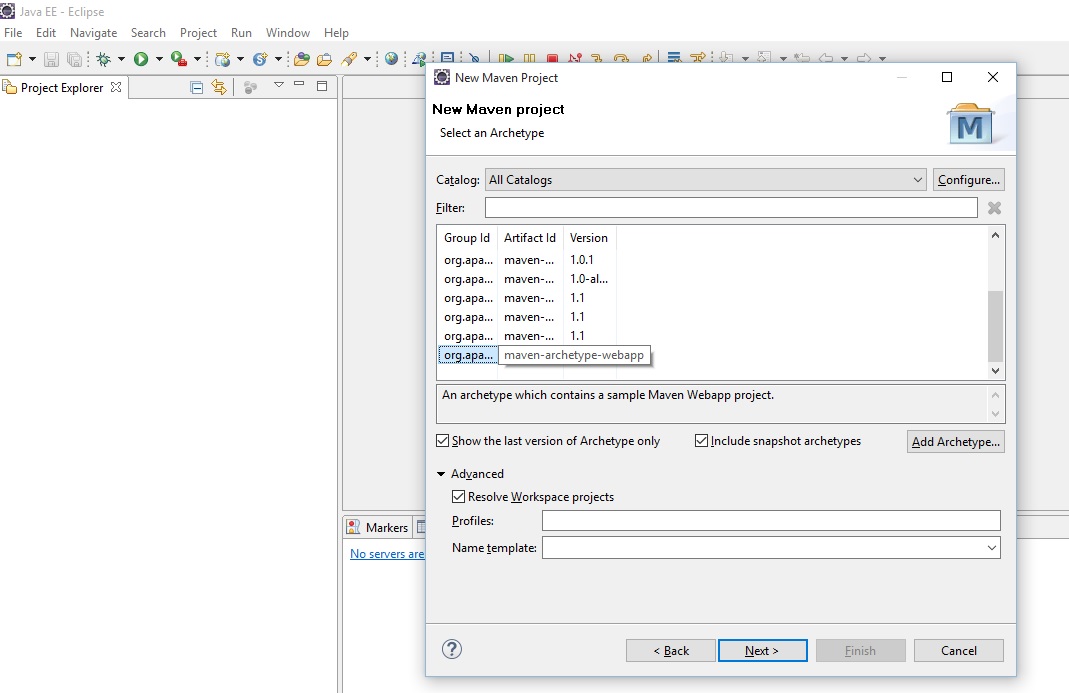
Task: Open the Name template dropdown
Action: click(x=991, y=548)
